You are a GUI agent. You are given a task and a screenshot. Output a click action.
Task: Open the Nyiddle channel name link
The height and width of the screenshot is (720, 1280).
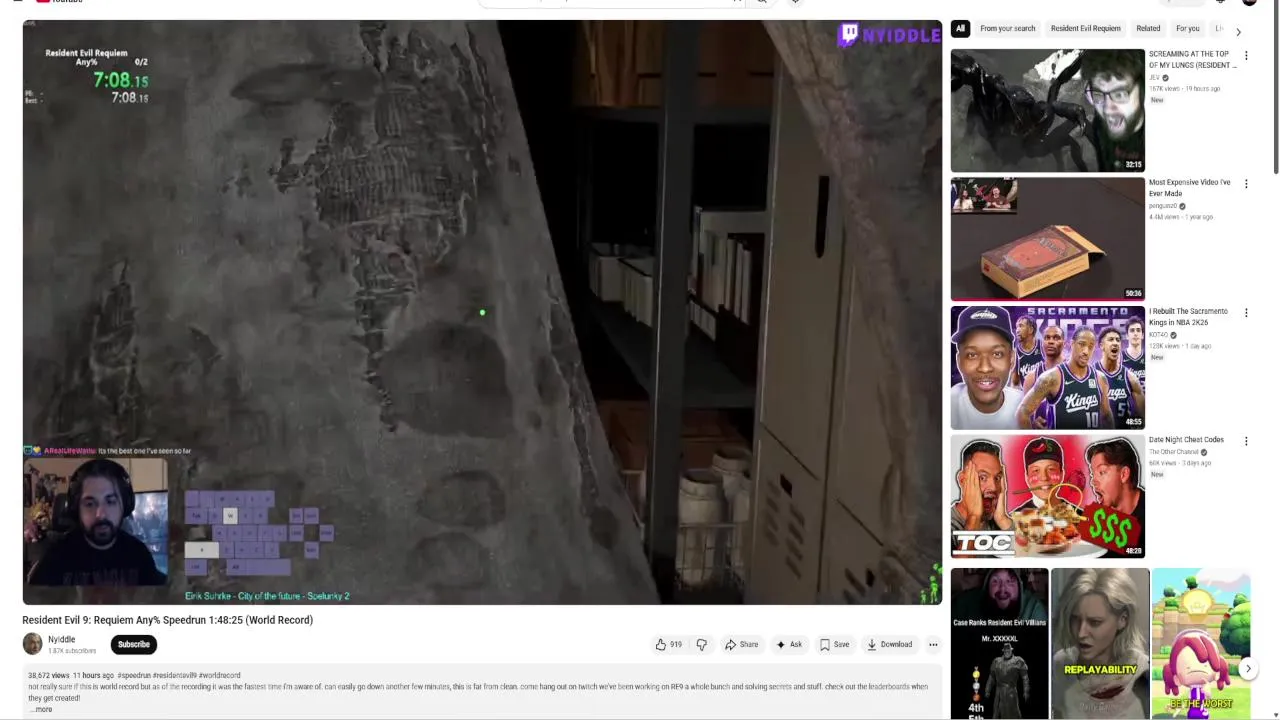pos(62,640)
